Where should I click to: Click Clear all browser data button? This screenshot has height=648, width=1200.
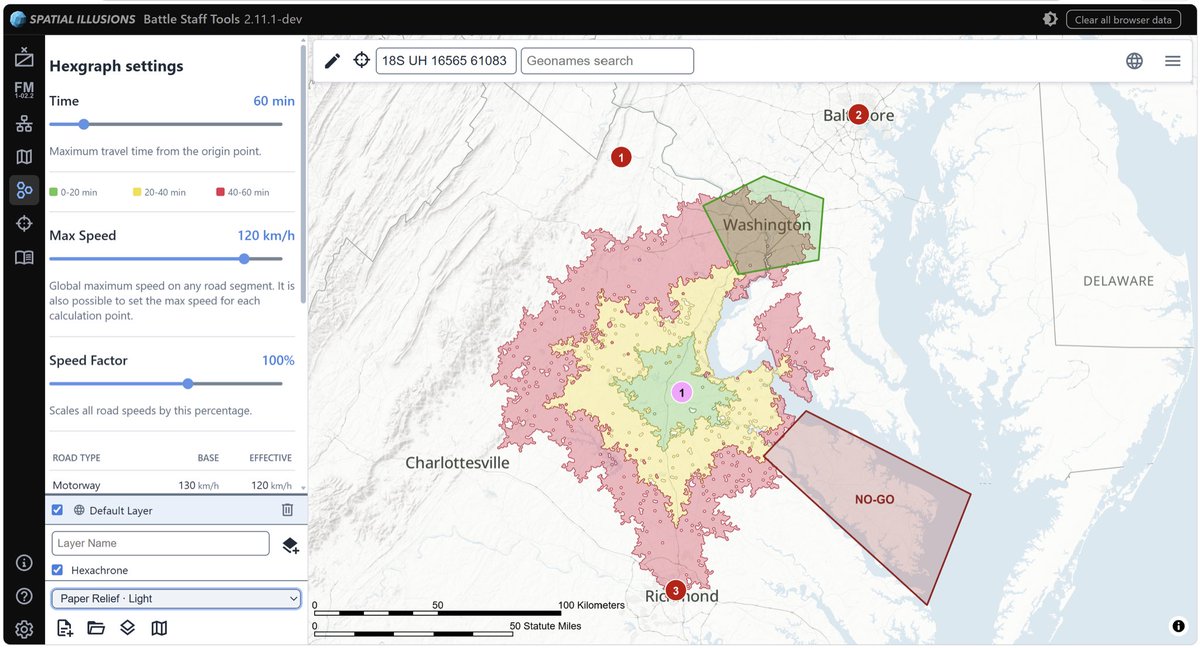pos(1123,19)
